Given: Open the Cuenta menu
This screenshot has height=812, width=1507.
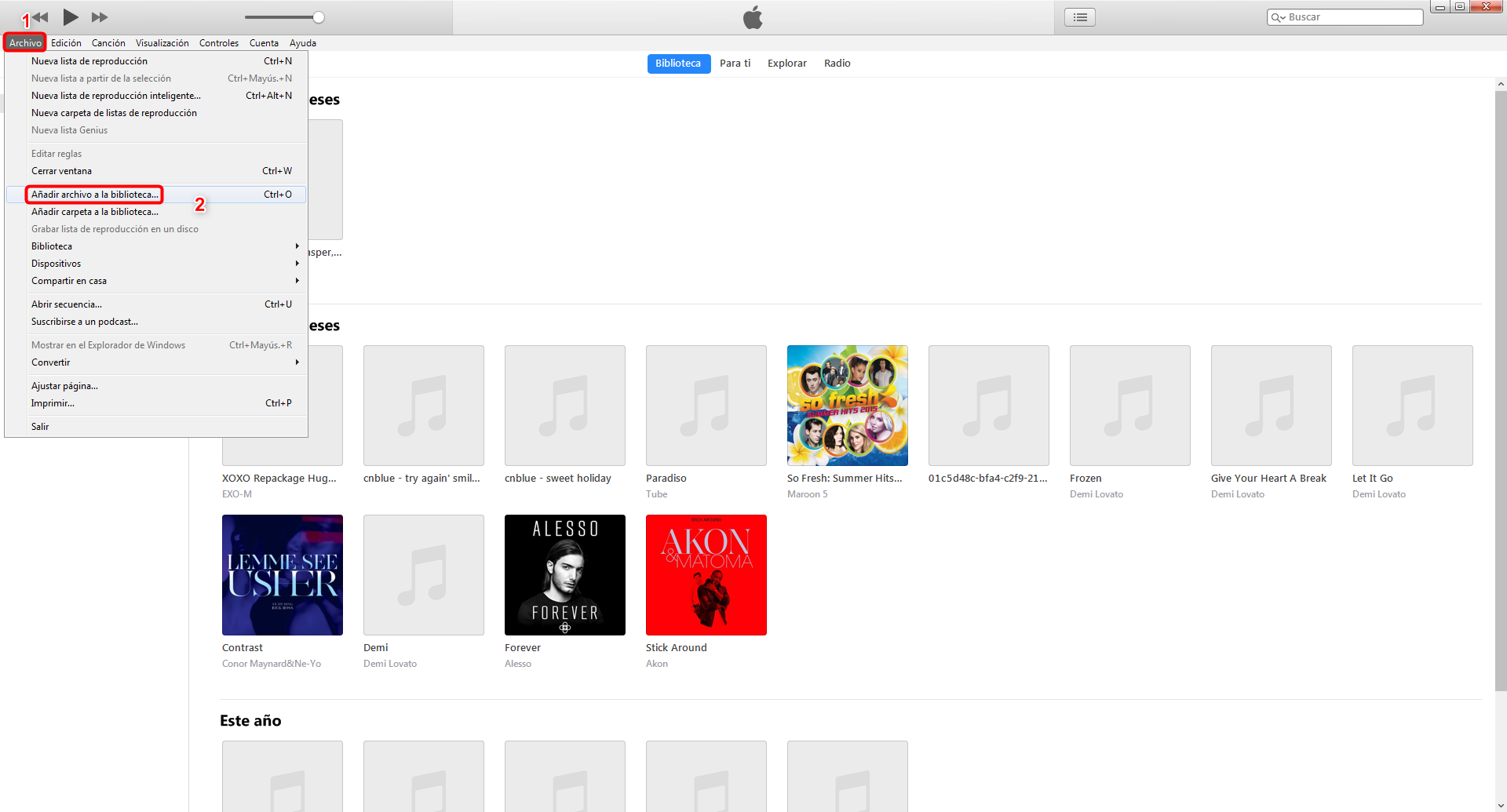Looking at the screenshot, I should pos(264,43).
